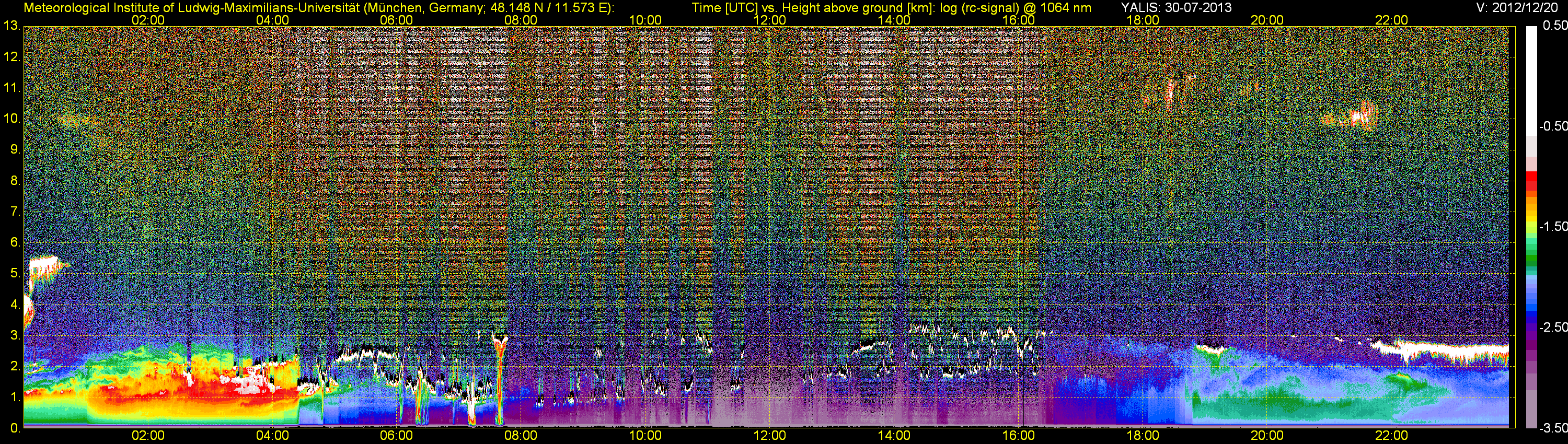Click the 22:00 label on the bottom axis

pos(1391,436)
